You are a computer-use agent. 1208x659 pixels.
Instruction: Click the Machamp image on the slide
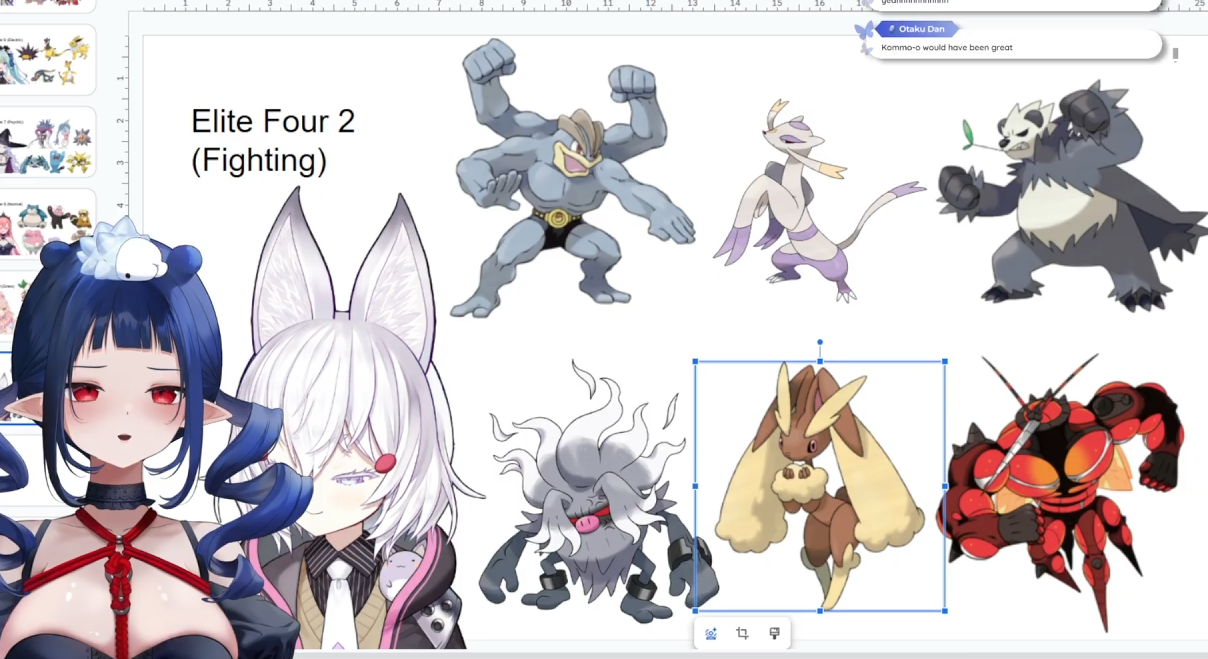point(573,178)
